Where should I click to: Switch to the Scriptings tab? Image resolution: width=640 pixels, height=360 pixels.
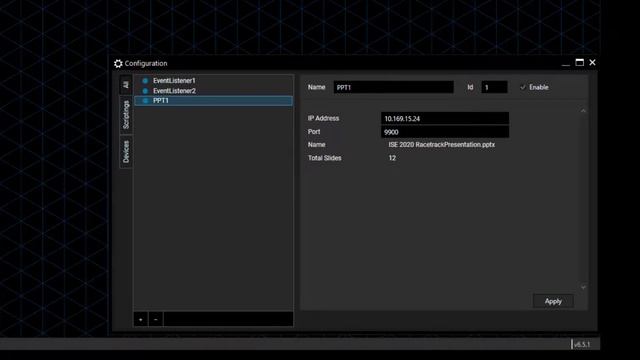(126, 115)
